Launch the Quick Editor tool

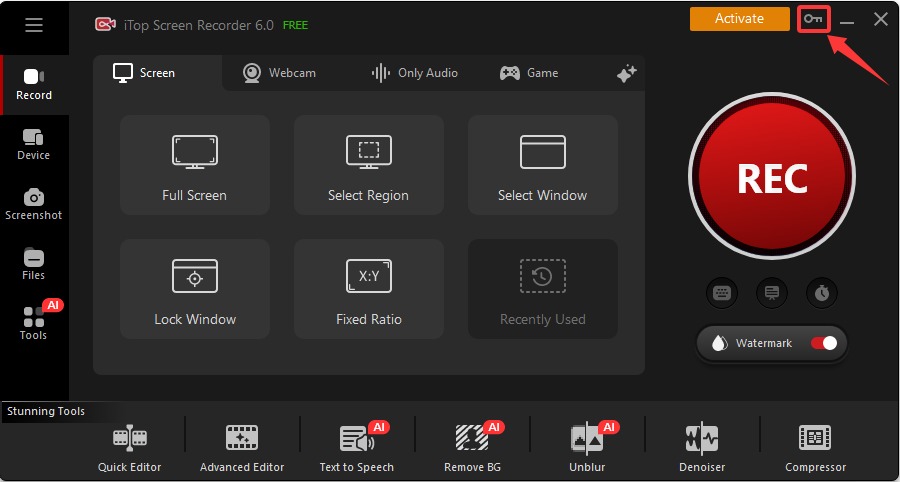click(130, 446)
